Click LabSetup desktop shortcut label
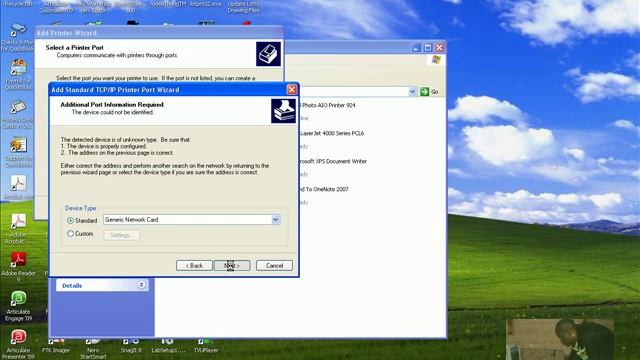 (x=168, y=350)
